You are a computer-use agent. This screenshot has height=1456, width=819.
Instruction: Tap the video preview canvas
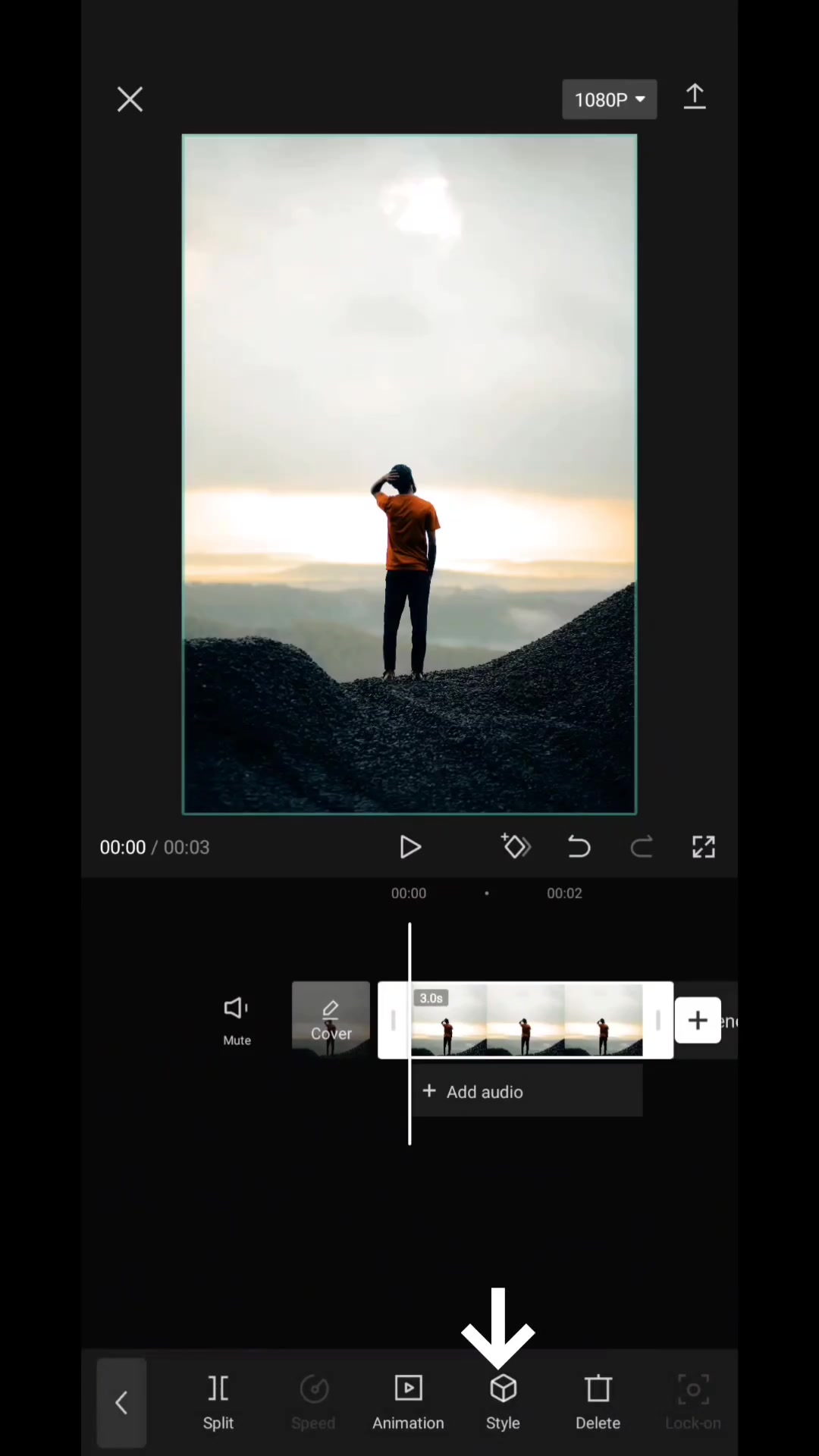point(409,475)
